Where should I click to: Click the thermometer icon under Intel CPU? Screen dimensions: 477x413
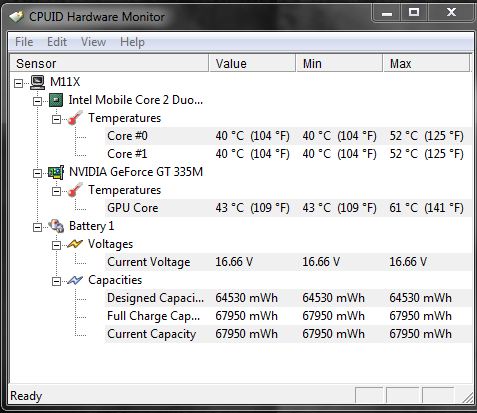tap(75, 118)
